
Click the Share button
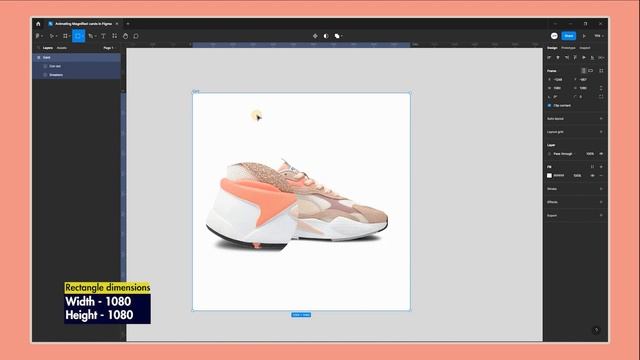[569, 36]
